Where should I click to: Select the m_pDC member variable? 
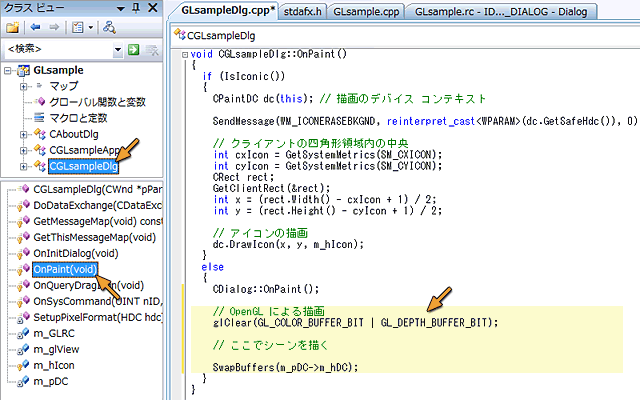(x=51, y=381)
